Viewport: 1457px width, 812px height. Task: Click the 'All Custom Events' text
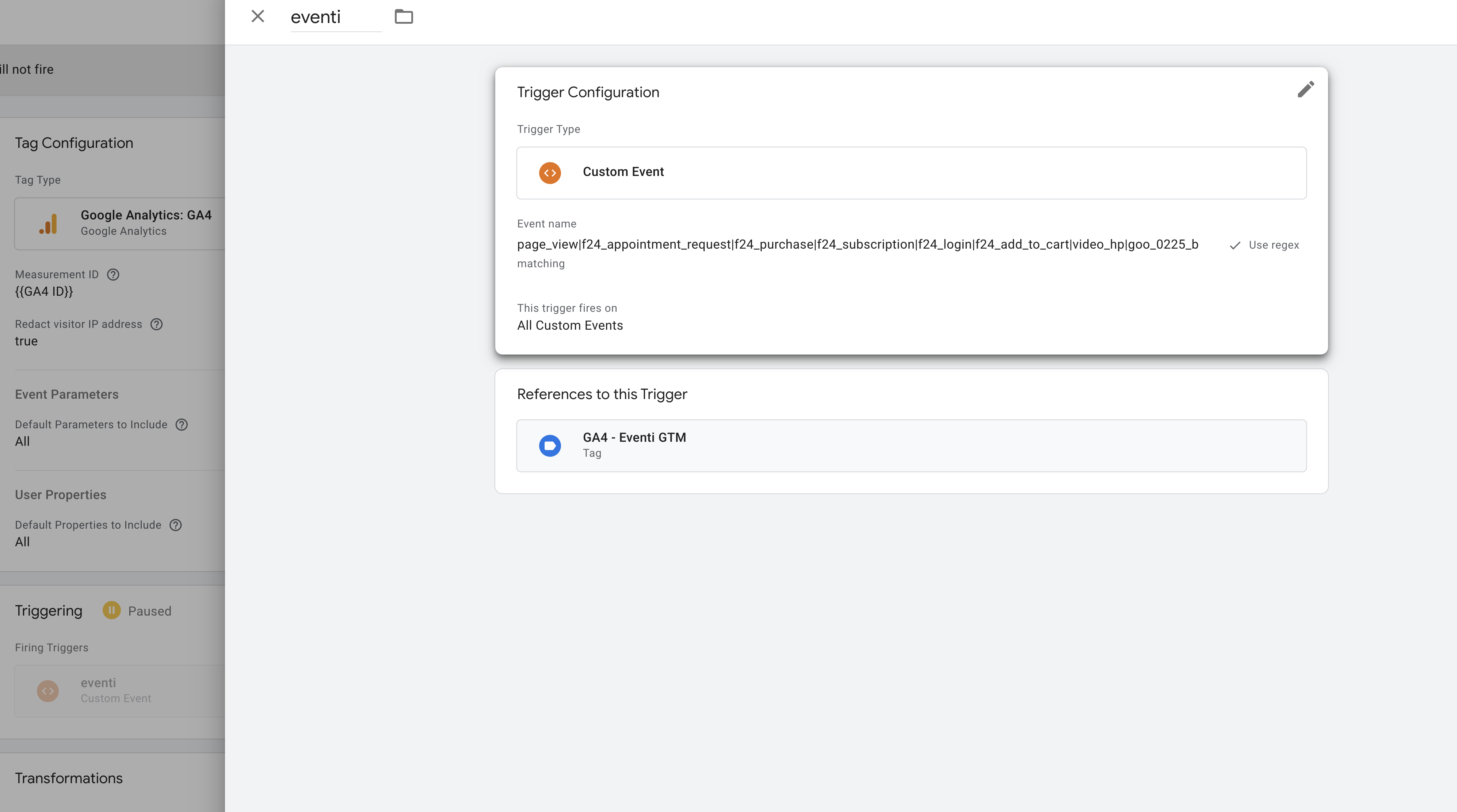569,325
